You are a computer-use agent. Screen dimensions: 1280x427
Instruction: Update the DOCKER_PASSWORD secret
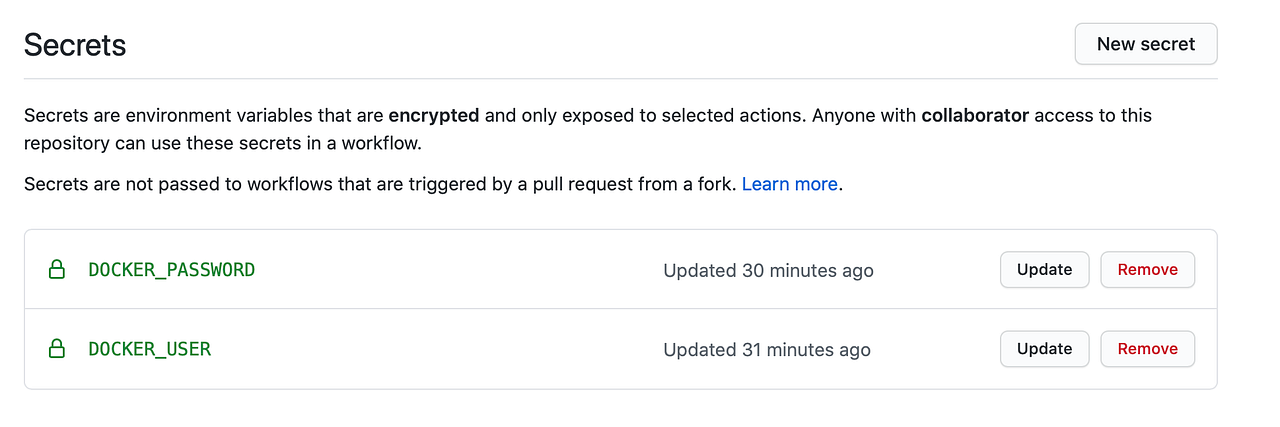[1044, 270]
